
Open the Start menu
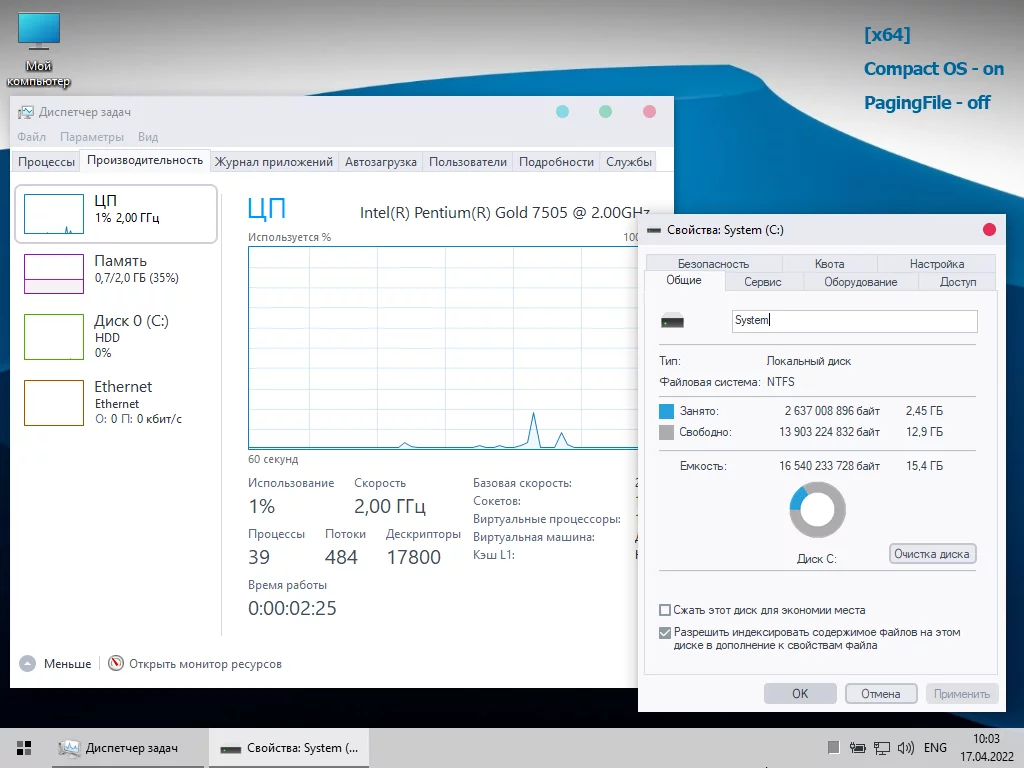point(24,748)
